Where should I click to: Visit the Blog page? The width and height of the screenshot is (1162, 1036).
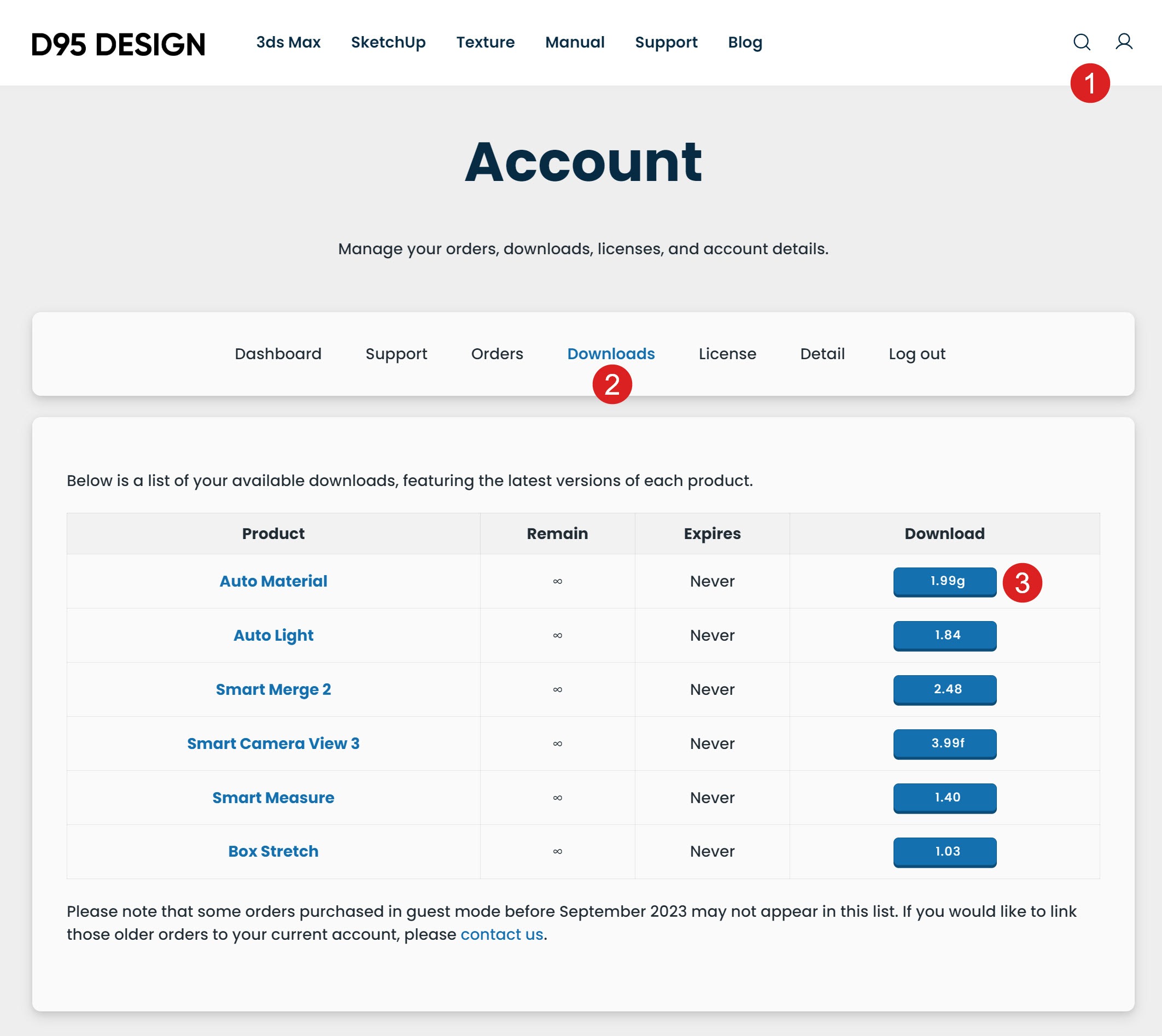(745, 42)
